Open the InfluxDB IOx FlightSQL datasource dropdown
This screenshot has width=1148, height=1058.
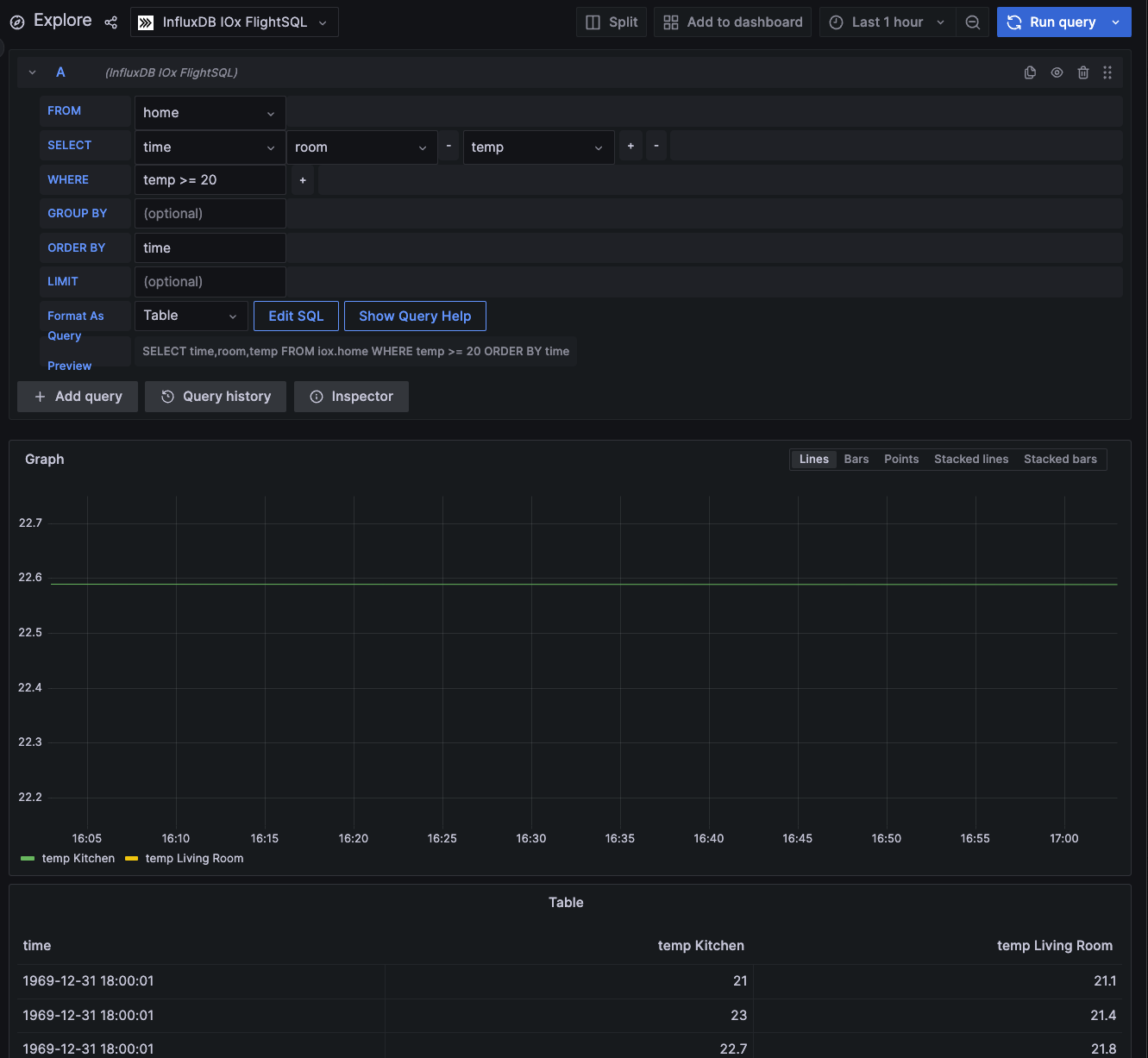234,22
